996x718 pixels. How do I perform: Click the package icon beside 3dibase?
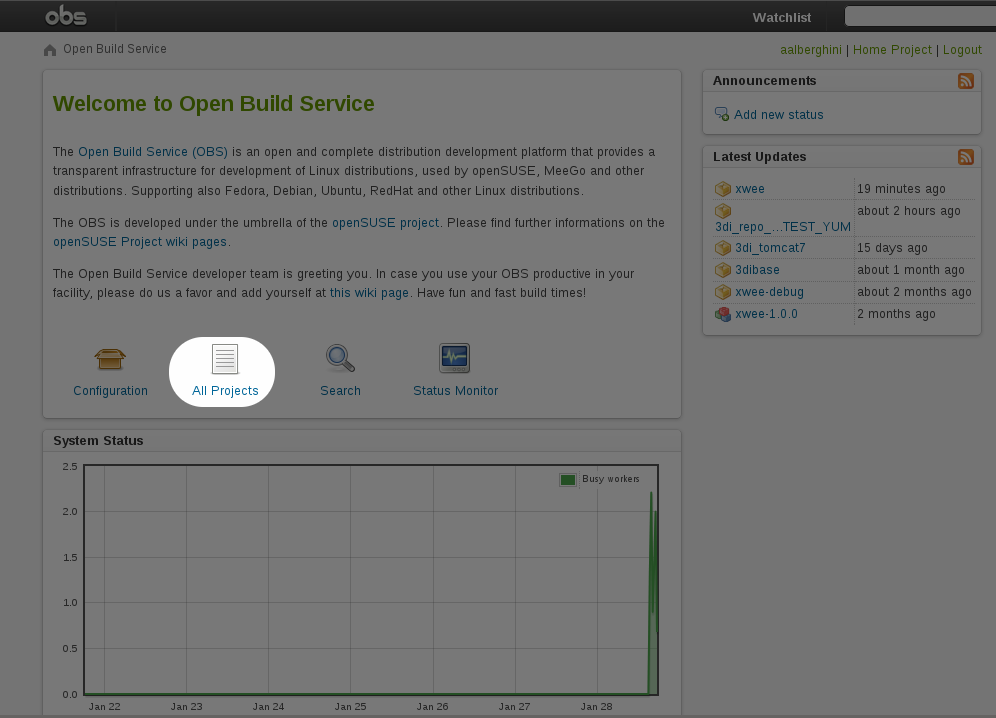coord(723,270)
